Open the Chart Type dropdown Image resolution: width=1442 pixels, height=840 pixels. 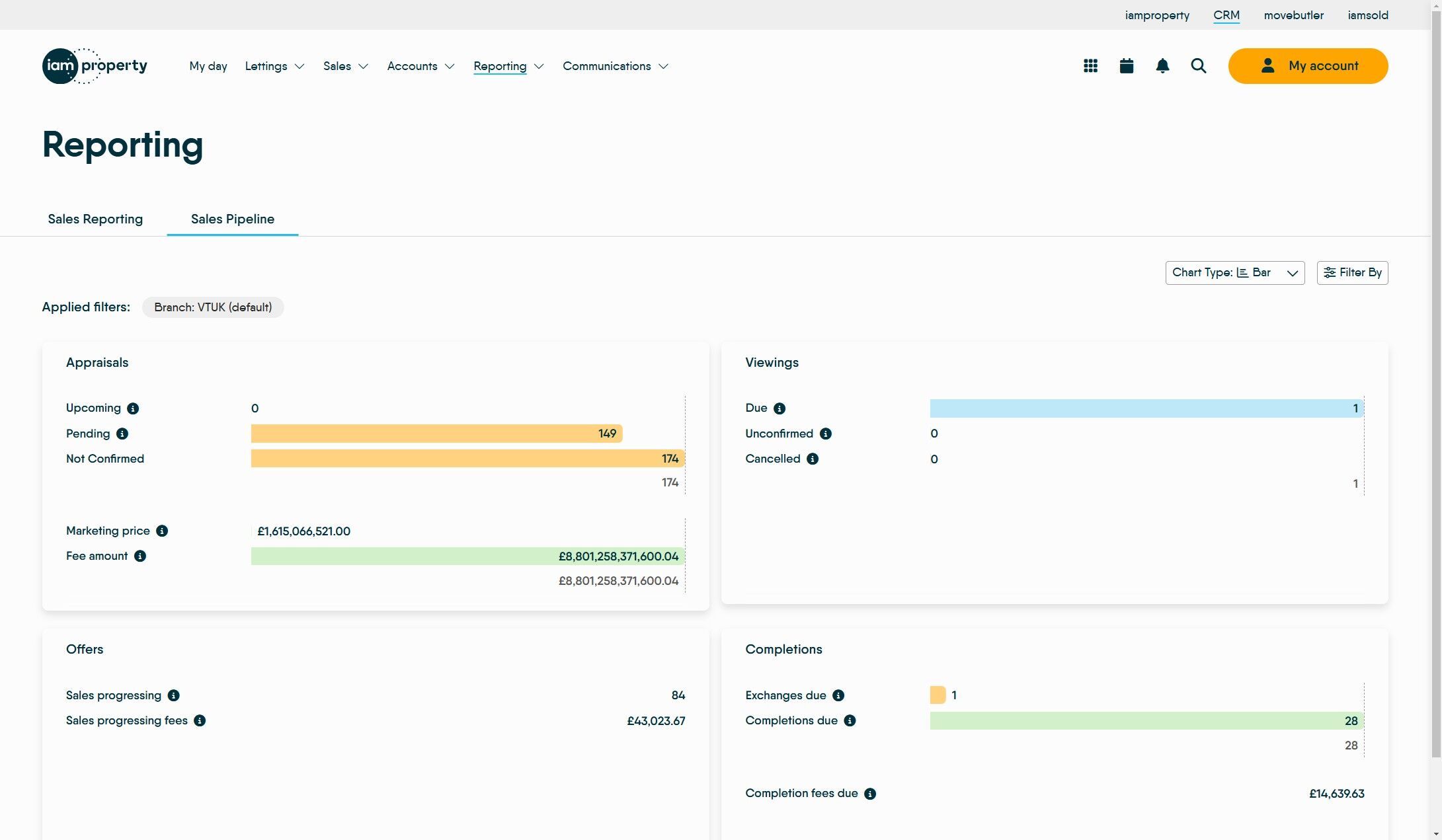pos(1234,273)
